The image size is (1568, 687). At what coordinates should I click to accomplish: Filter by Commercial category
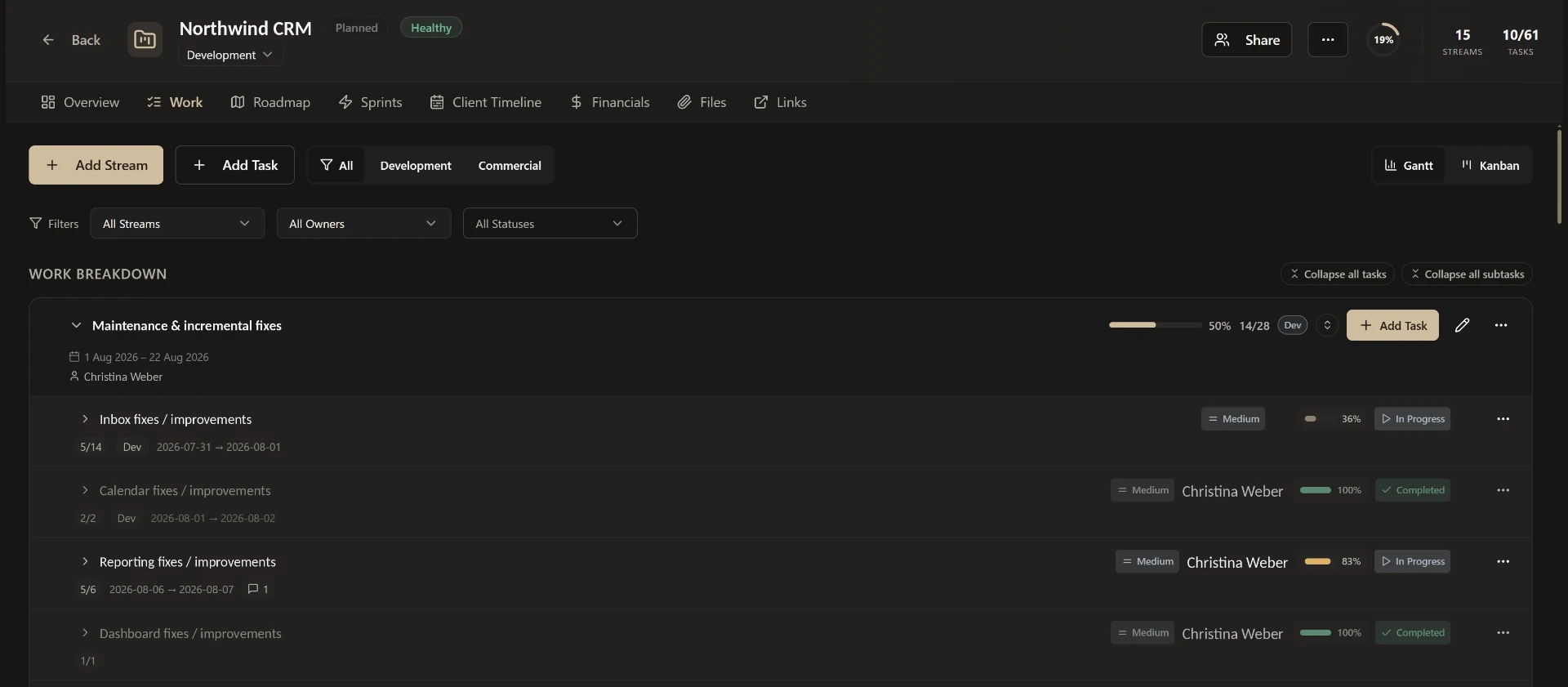pyautogui.click(x=510, y=165)
